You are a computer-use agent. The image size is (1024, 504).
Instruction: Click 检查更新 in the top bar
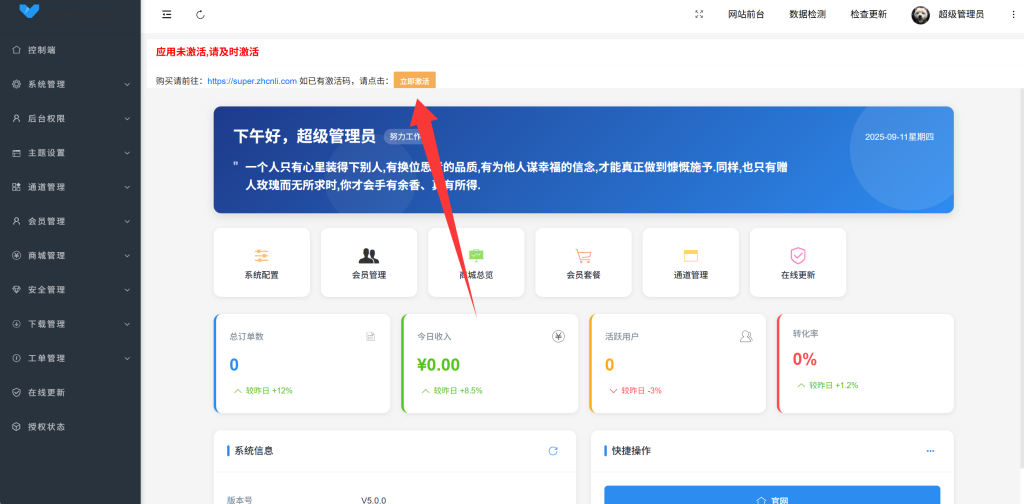pos(868,14)
